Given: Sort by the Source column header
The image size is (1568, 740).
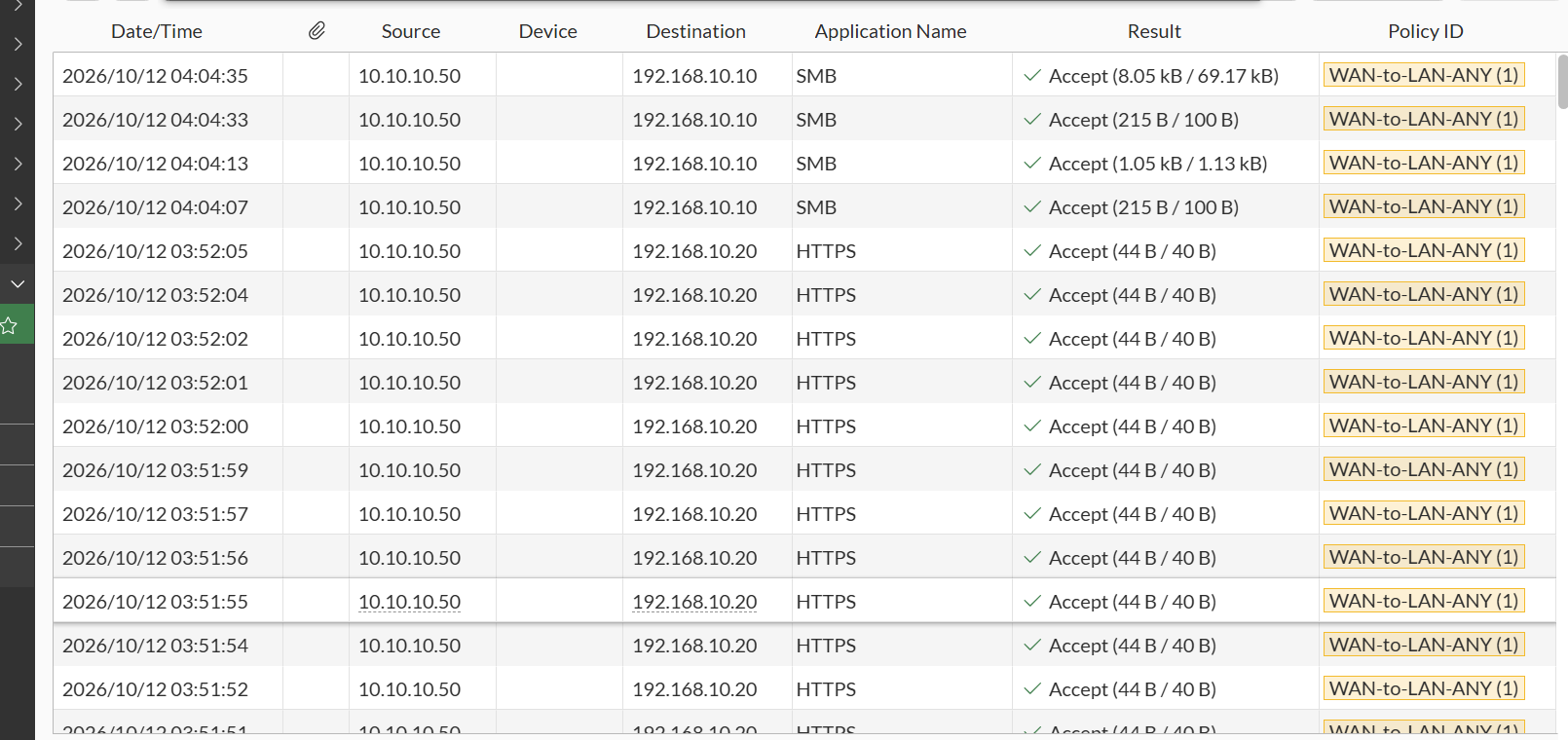Looking at the screenshot, I should [x=411, y=31].
